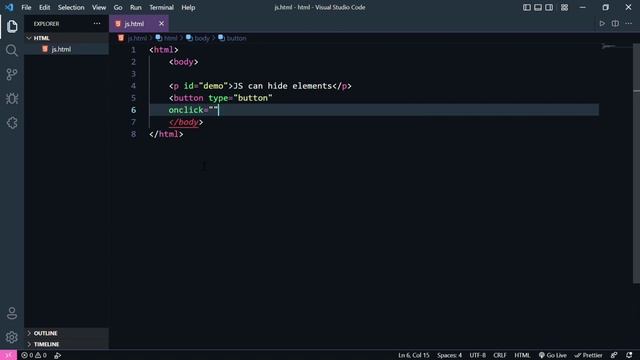Close the js.html editor tab

coord(161,24)
